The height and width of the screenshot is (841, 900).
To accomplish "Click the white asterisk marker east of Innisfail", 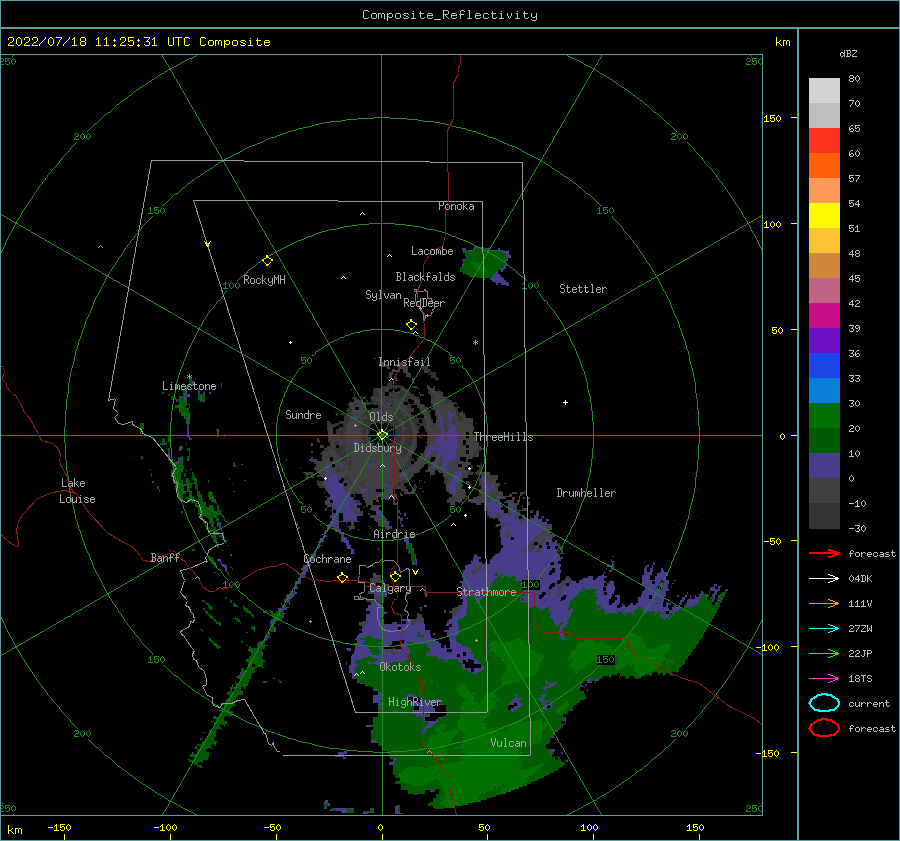I will tap(475, 343).
